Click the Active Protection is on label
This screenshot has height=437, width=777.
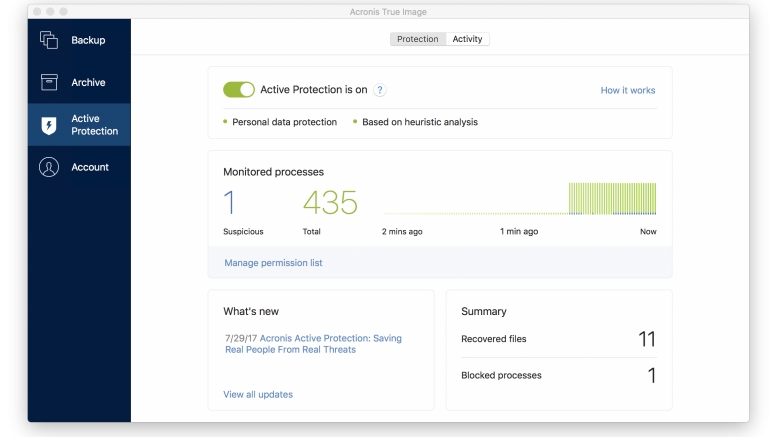pyautogui.click(x=314, y=90)
